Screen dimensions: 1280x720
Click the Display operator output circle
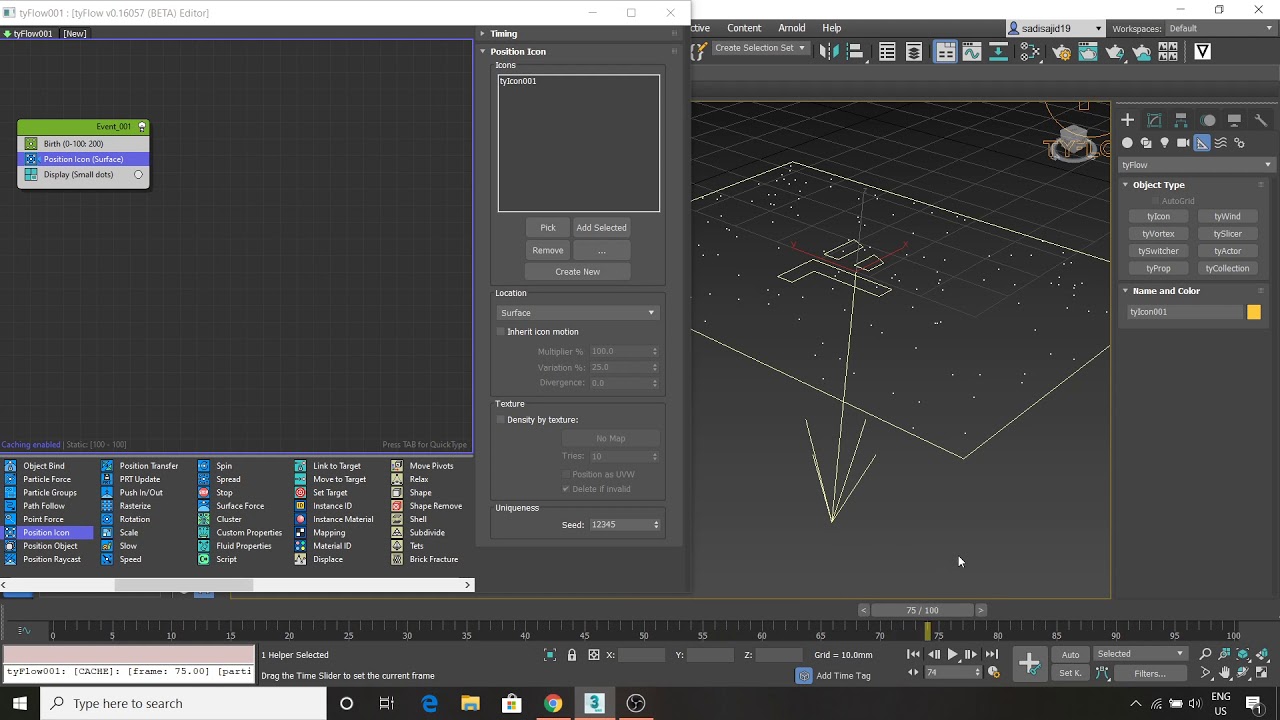[138, 175]
